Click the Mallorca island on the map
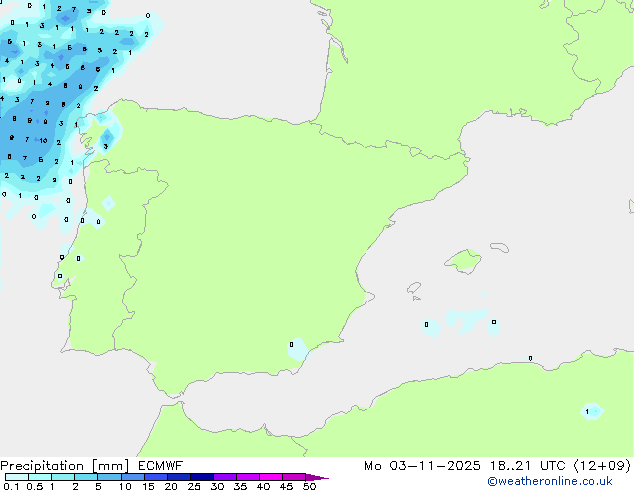This screenshot has height=490, width=634. pyautogui.click(x=463, y=261)
